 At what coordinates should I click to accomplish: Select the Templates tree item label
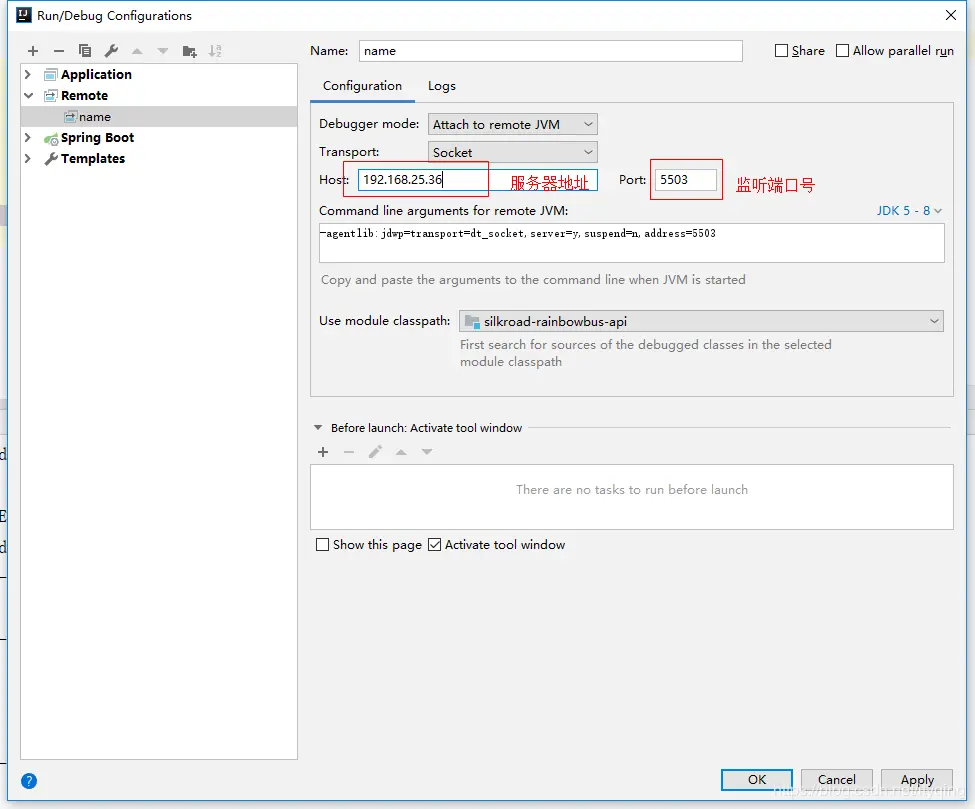pos(93,159)
